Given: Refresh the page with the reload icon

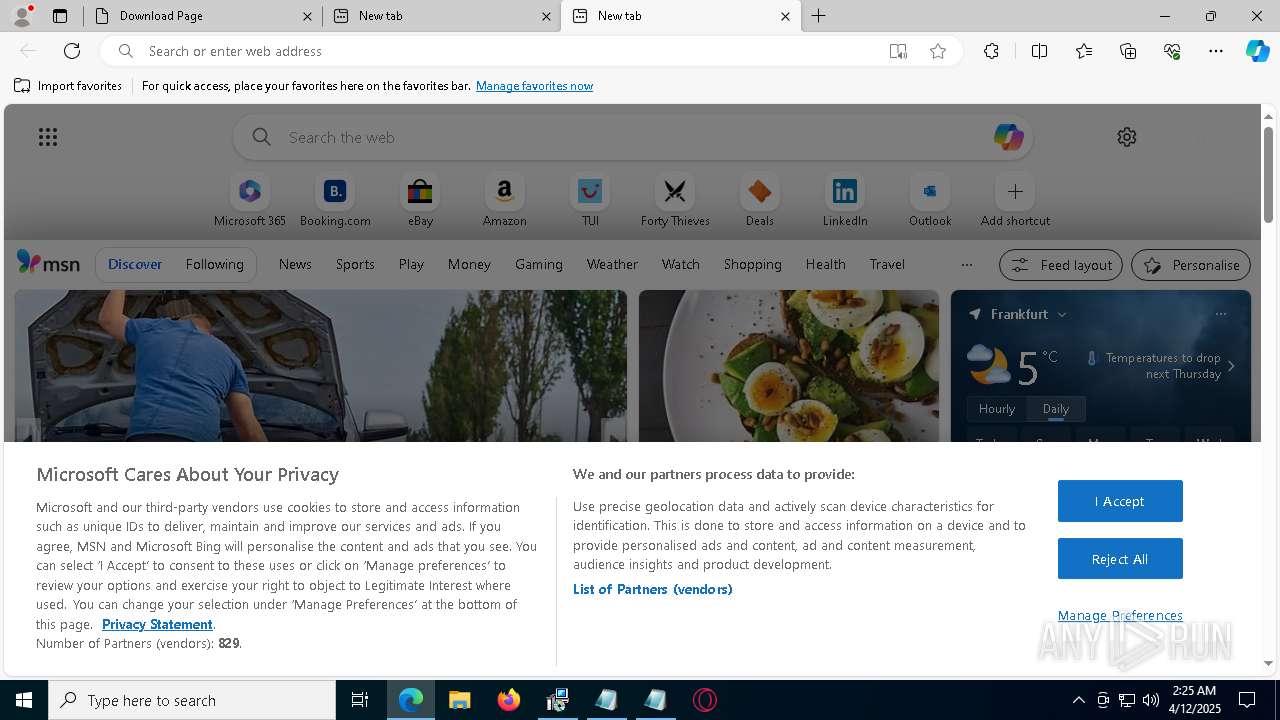Looking at the screenshot, I should (72, 51).
